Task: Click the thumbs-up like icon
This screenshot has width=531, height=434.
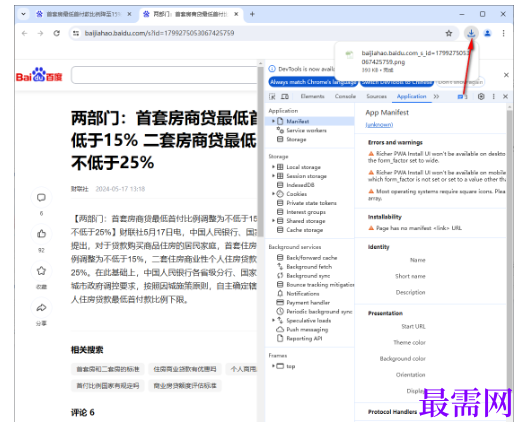Action: (41, 234)
